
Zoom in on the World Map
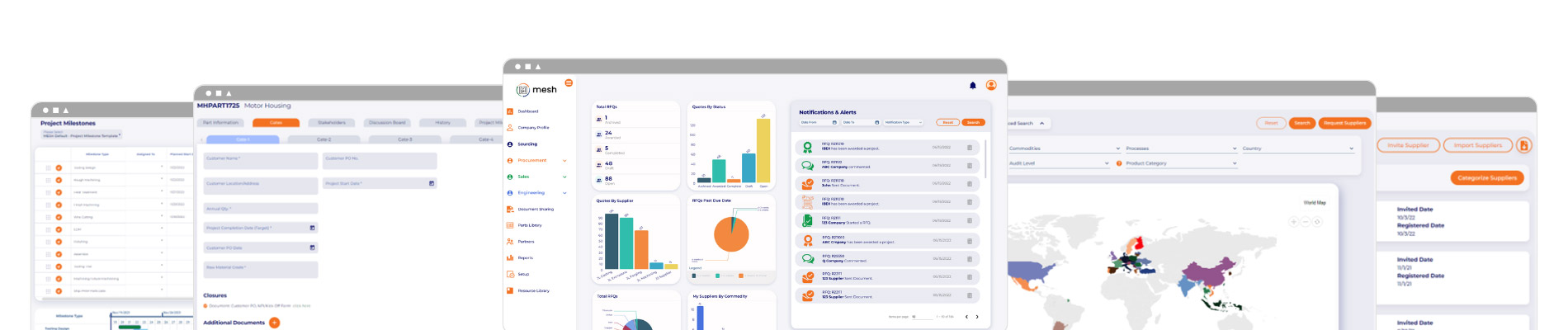click(1293, 222)
